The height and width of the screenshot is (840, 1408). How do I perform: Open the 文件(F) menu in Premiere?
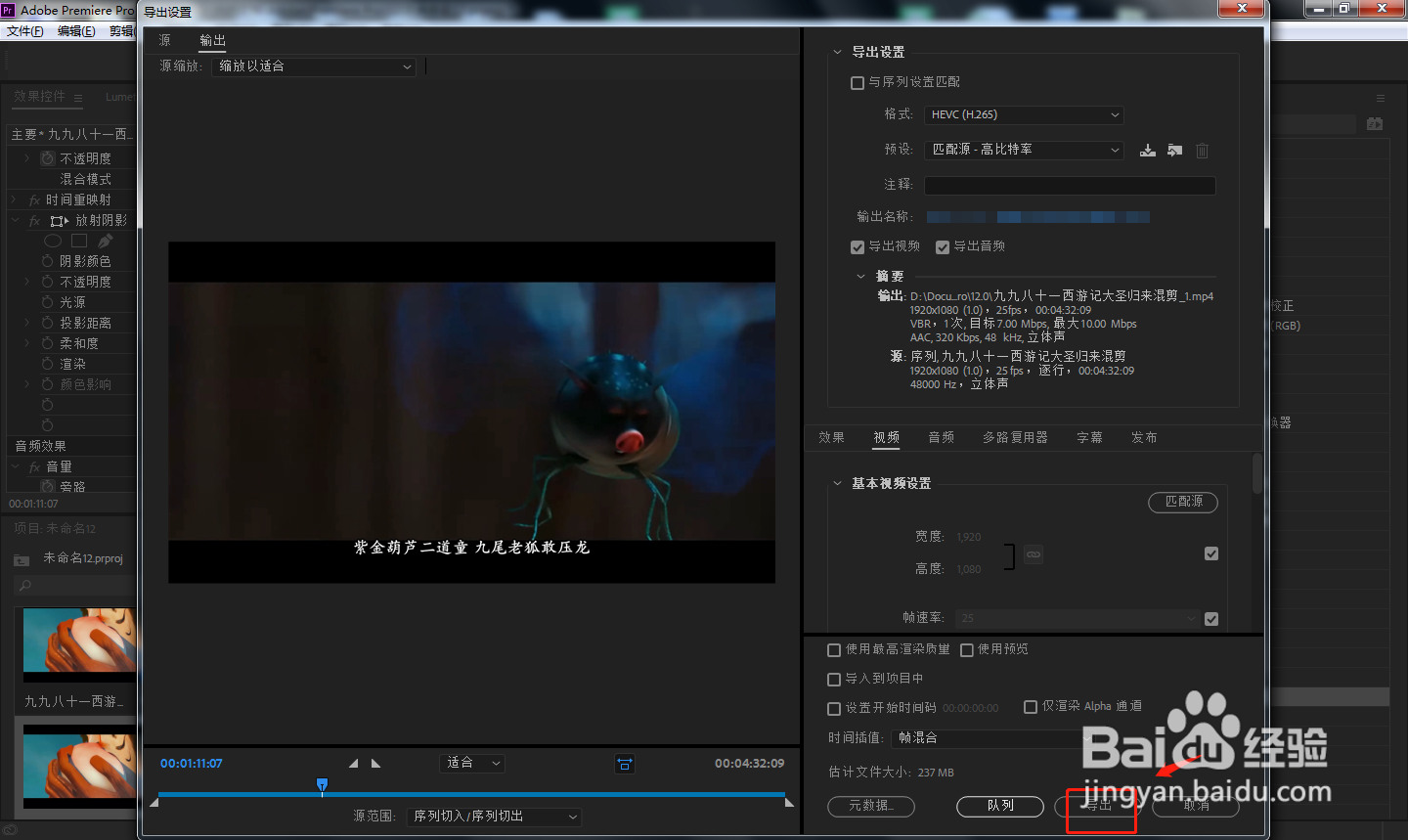pyautogui.click(x=25, y=31)
